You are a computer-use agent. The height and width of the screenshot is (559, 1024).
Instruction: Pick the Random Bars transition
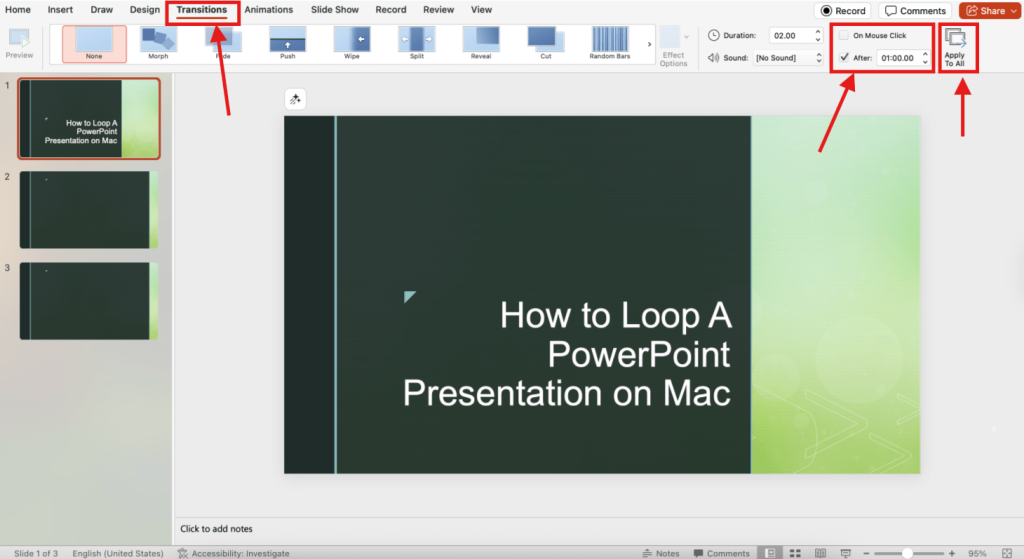(610, 43)
